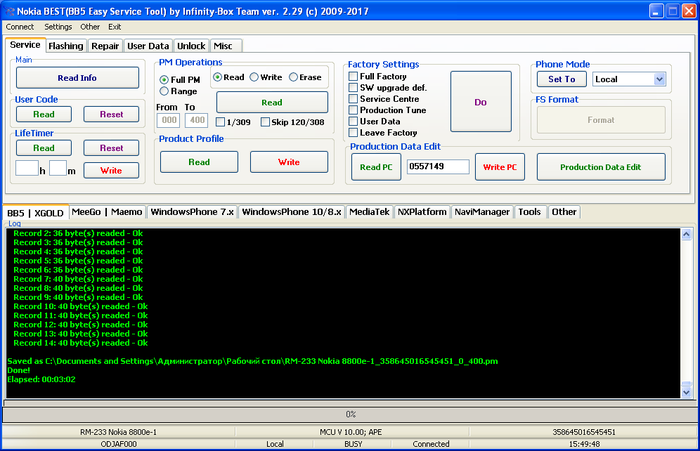Expand the Phone Mode dropdown
The height and width of the screenshot is (451, 700).
659,78
